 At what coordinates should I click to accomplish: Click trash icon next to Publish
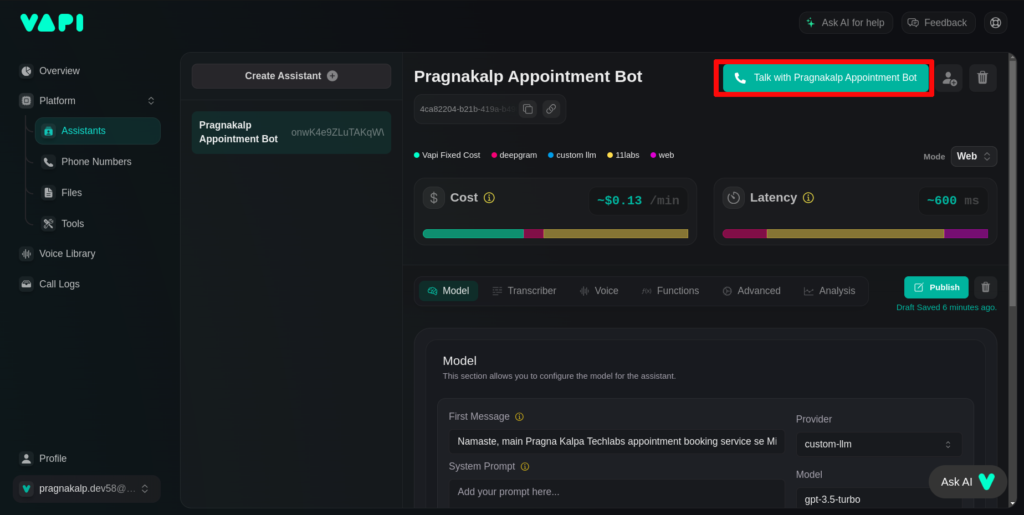pyautogui.click(x=985, y=287)
